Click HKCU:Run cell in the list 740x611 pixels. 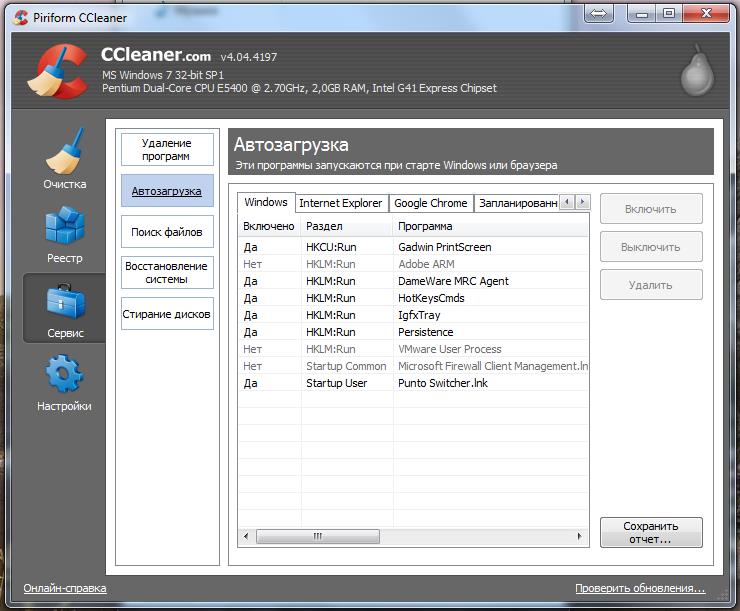(x=331, y=247)
